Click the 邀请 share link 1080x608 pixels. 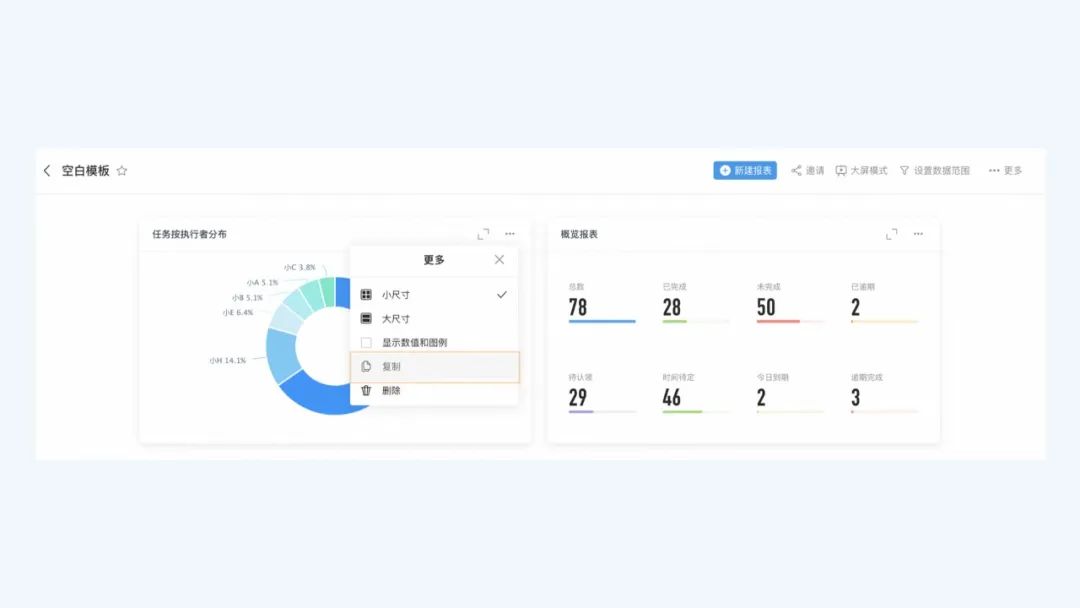(x=808, y=171)
